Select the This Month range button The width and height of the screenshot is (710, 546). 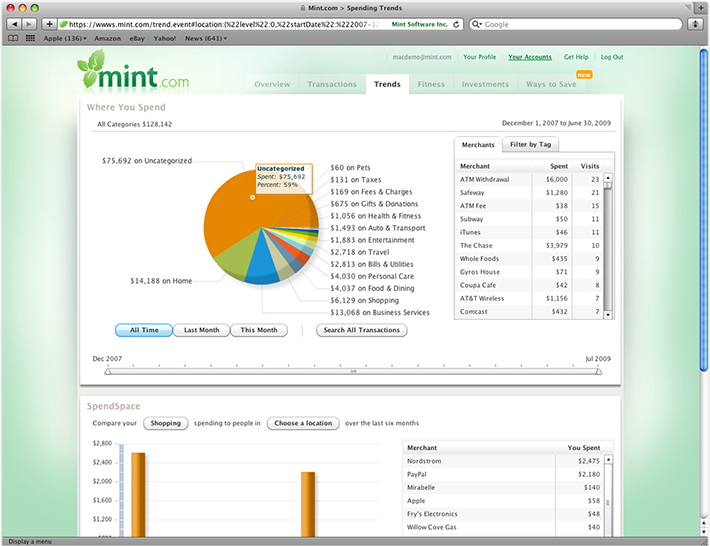(259, 330)
